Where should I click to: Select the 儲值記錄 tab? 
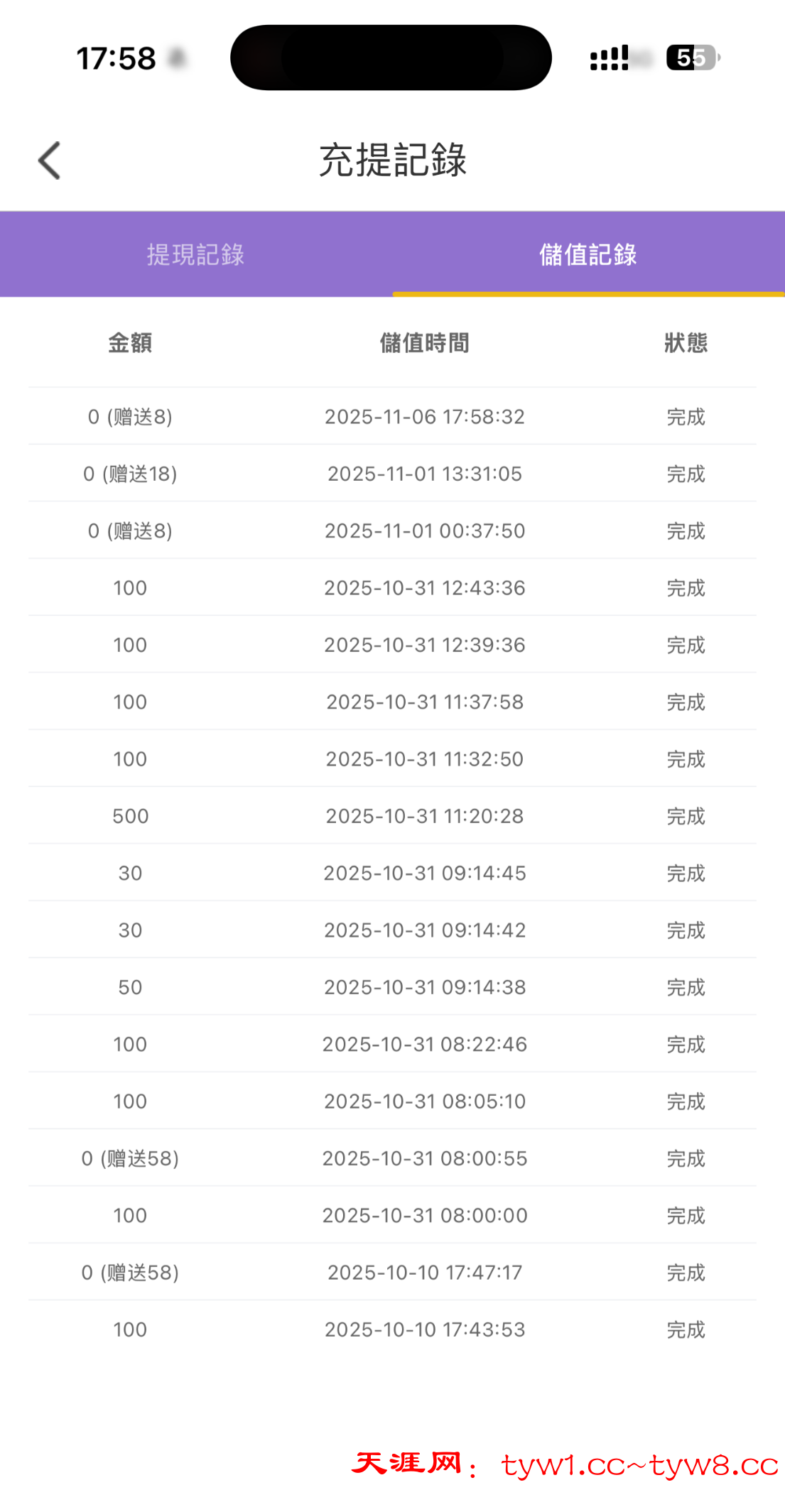click(588, 254)
